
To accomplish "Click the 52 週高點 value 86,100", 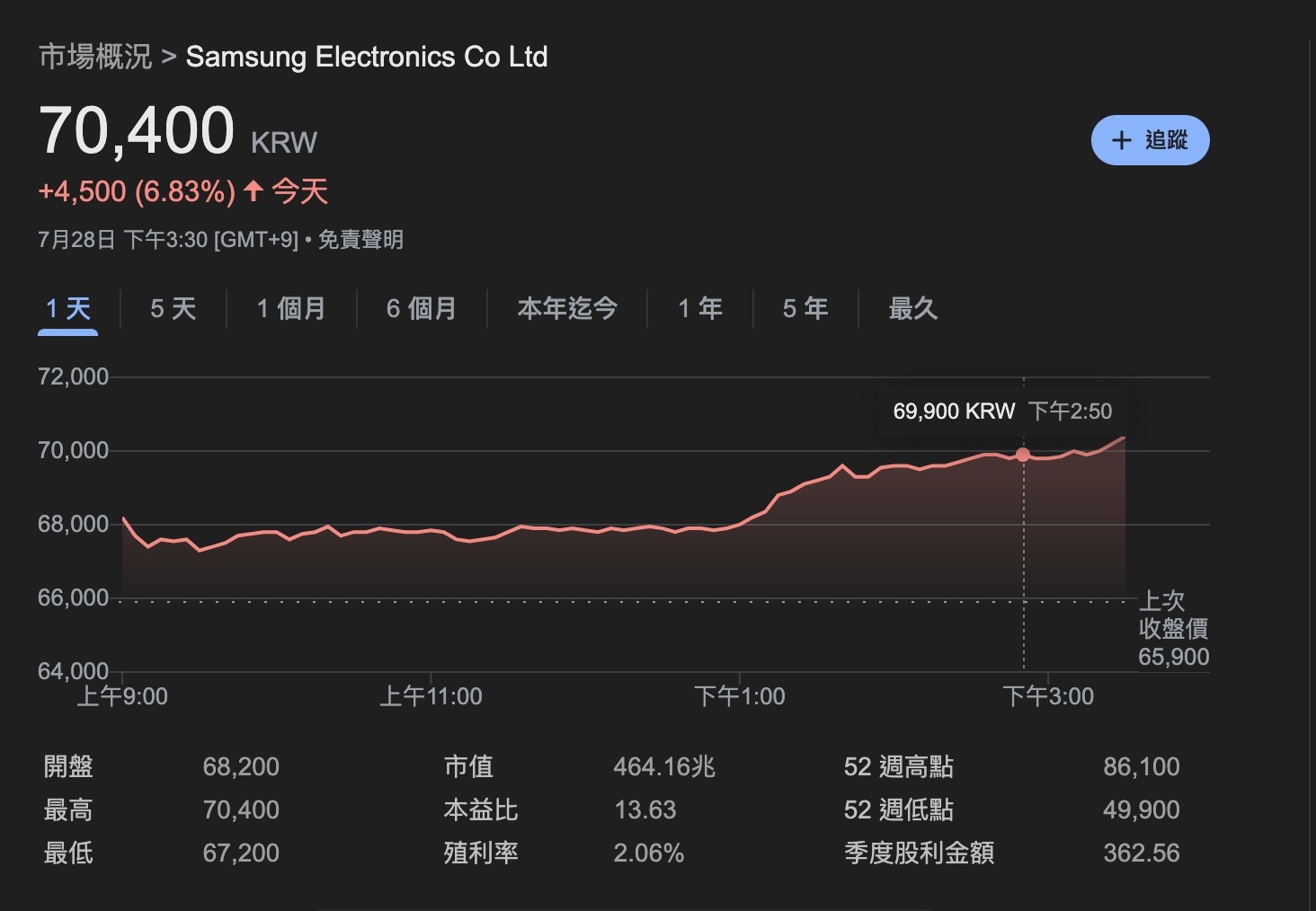I will 1143,766.
